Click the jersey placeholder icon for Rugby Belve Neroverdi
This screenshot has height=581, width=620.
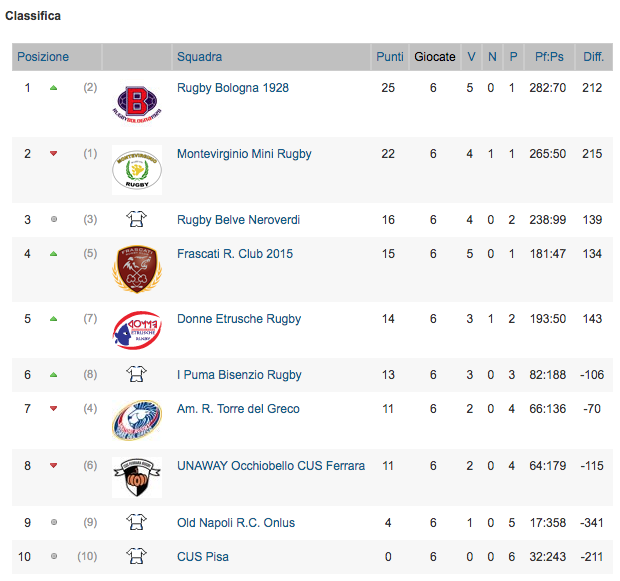(136, 219)
